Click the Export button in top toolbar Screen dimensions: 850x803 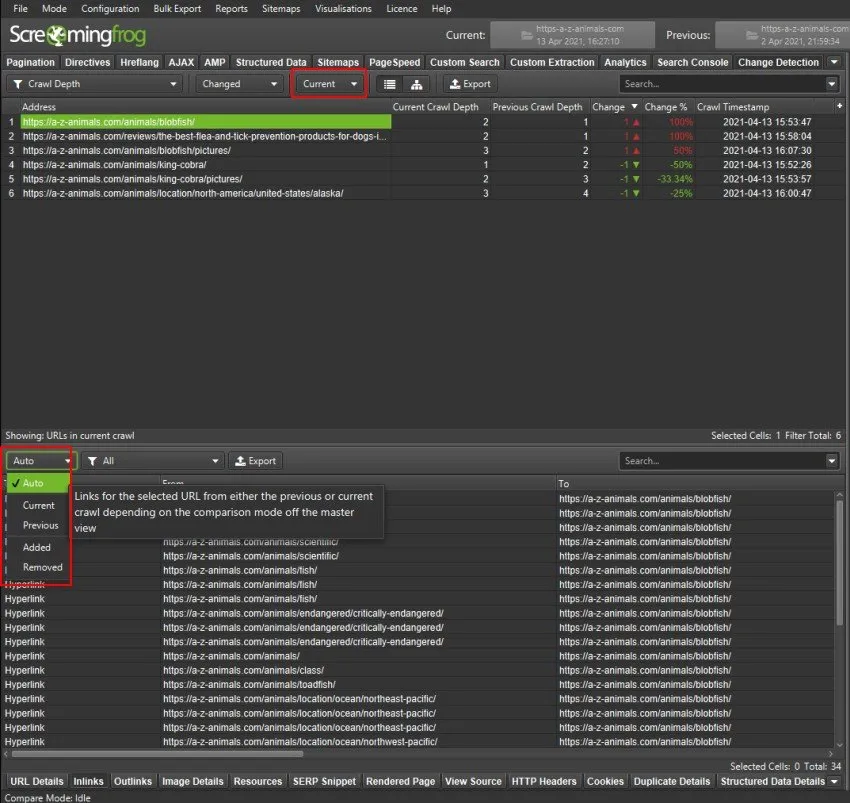tap(470, 84)
